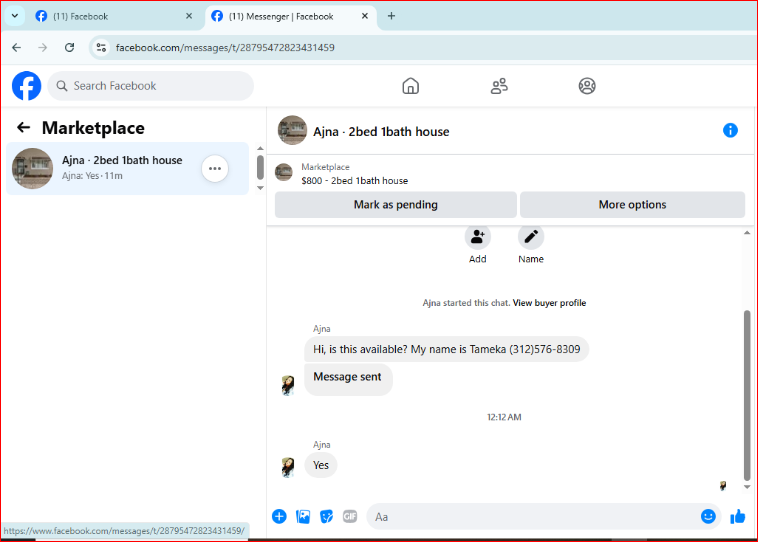Click the 'Yes' message bubble
Image resolution: width=758 pixels, height=542 pixels.
[321, 465]
